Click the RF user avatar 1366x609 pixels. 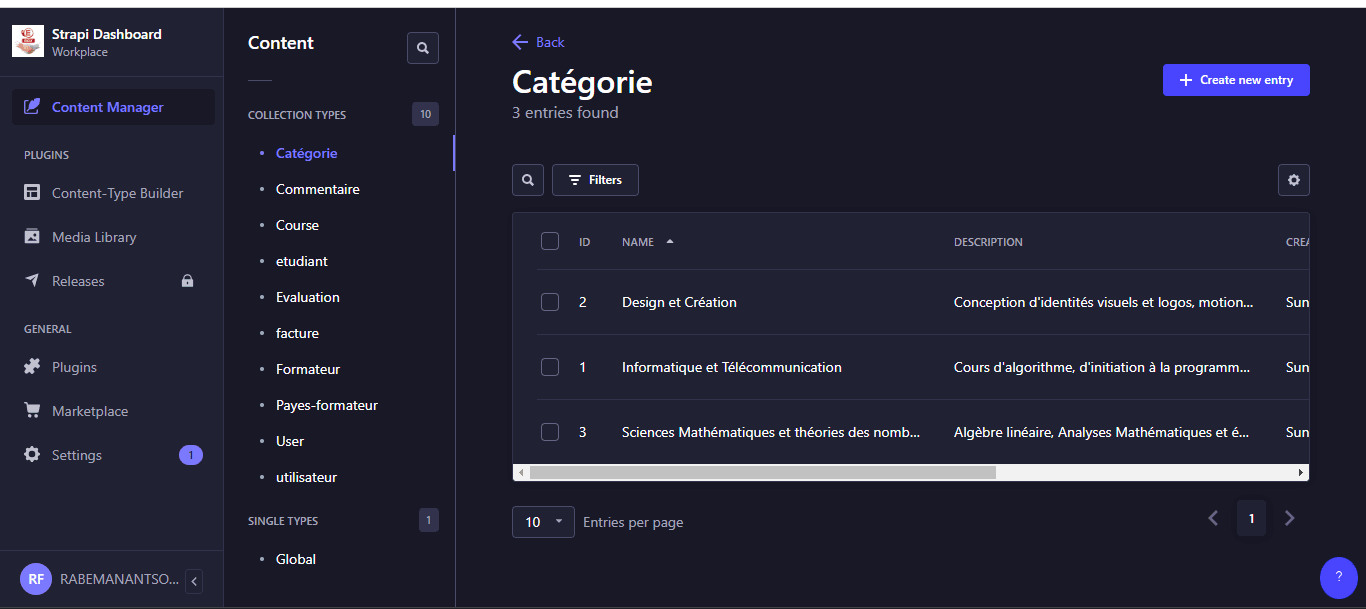(x=36, y=579)
